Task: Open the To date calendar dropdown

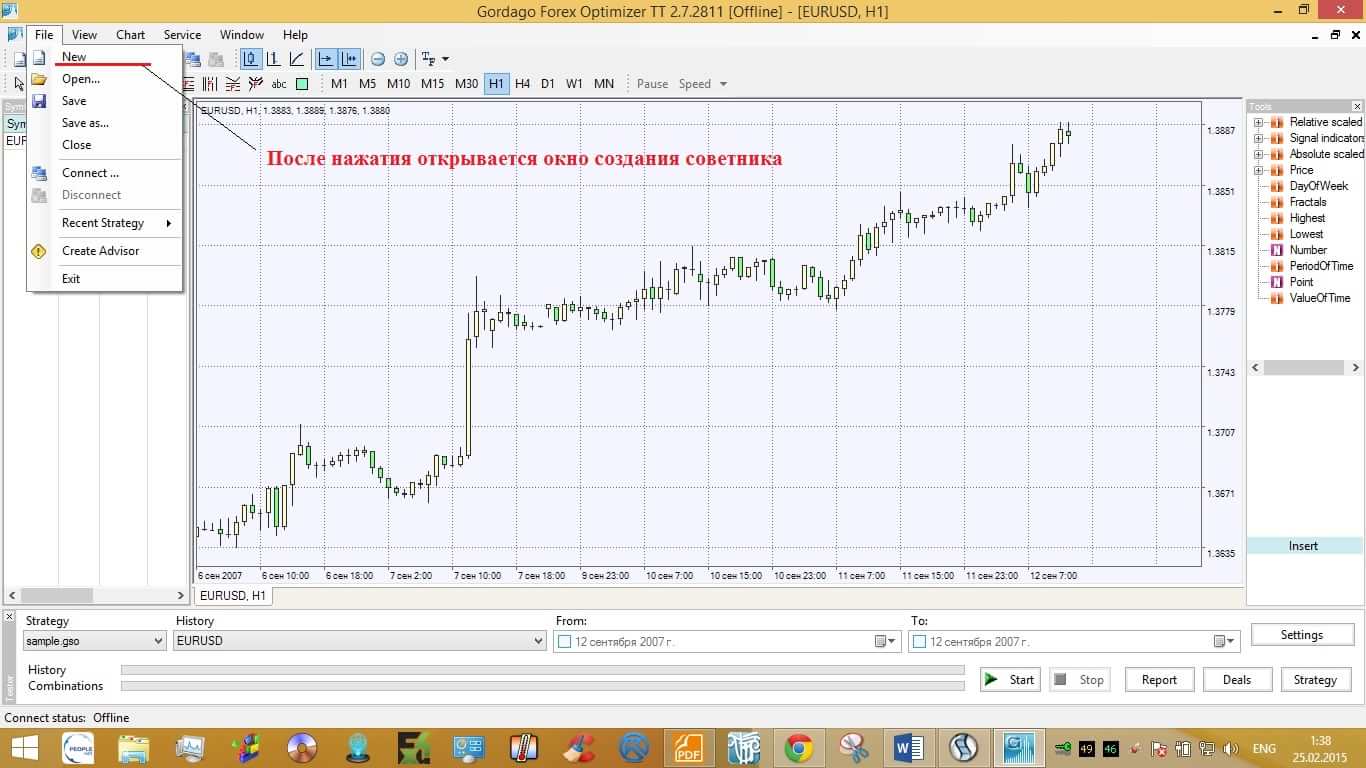Action: [x=1225, y=641]
